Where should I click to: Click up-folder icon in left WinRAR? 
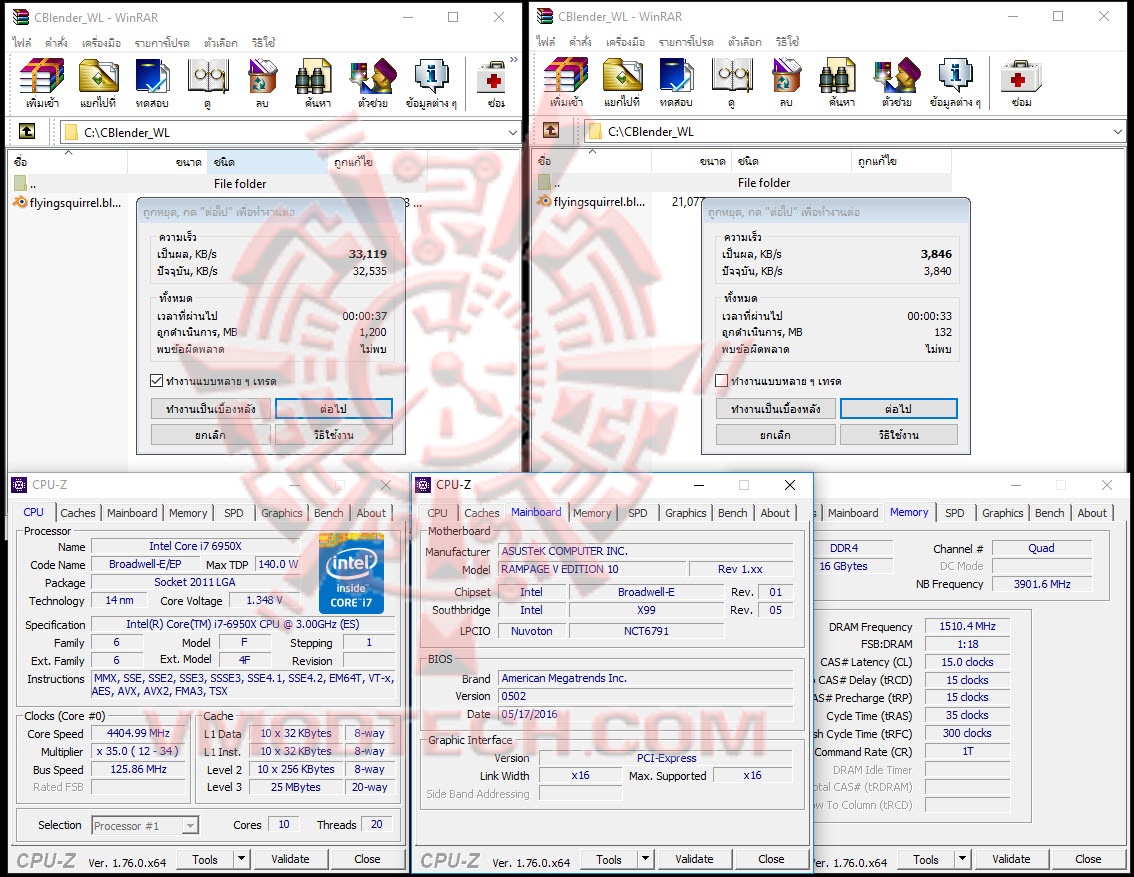tap(27, 131)
